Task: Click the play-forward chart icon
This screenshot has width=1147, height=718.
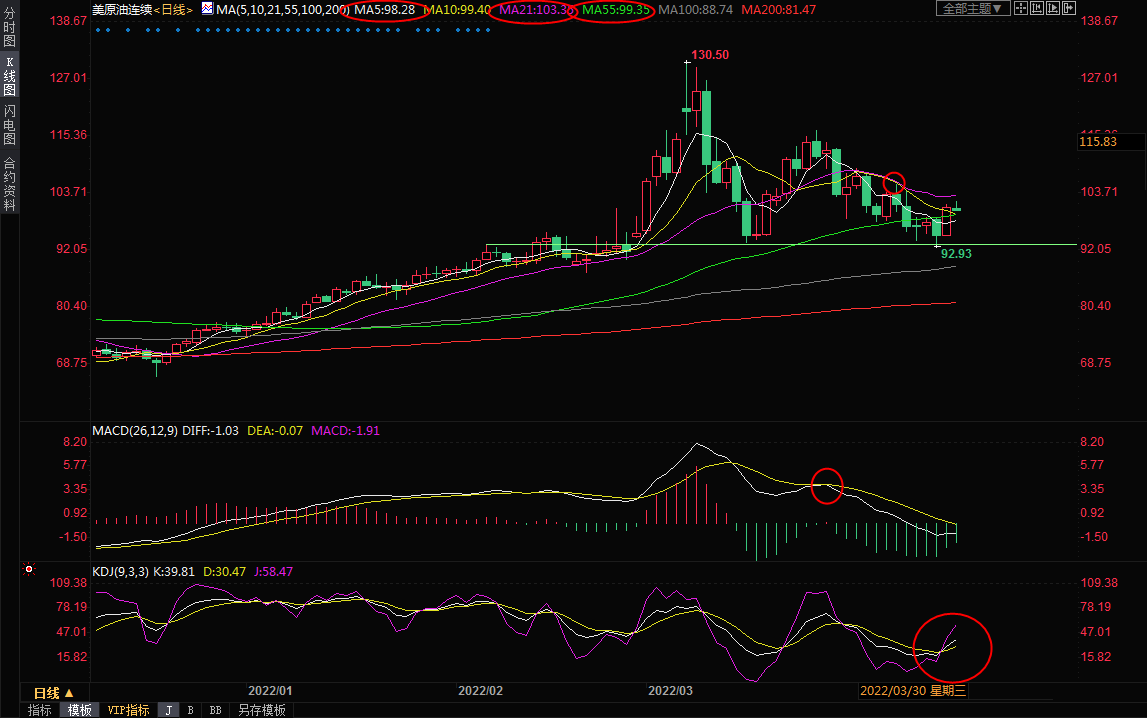Action: tap(1053, 8)
